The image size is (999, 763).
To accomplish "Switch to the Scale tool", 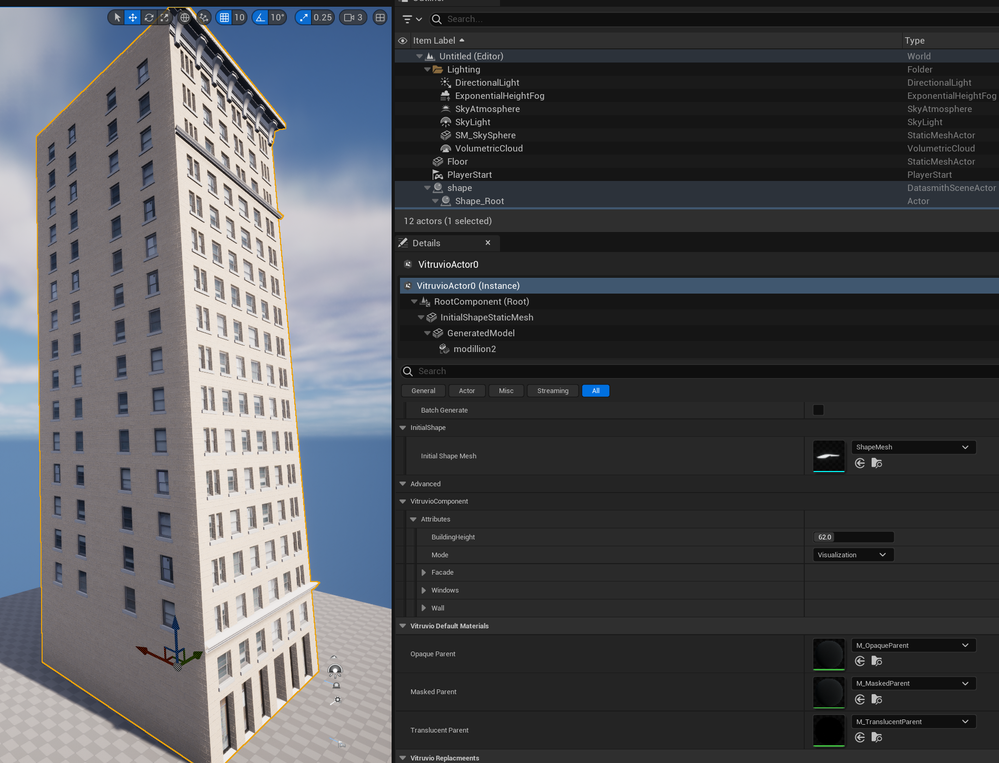I will (x=164, y=17).
